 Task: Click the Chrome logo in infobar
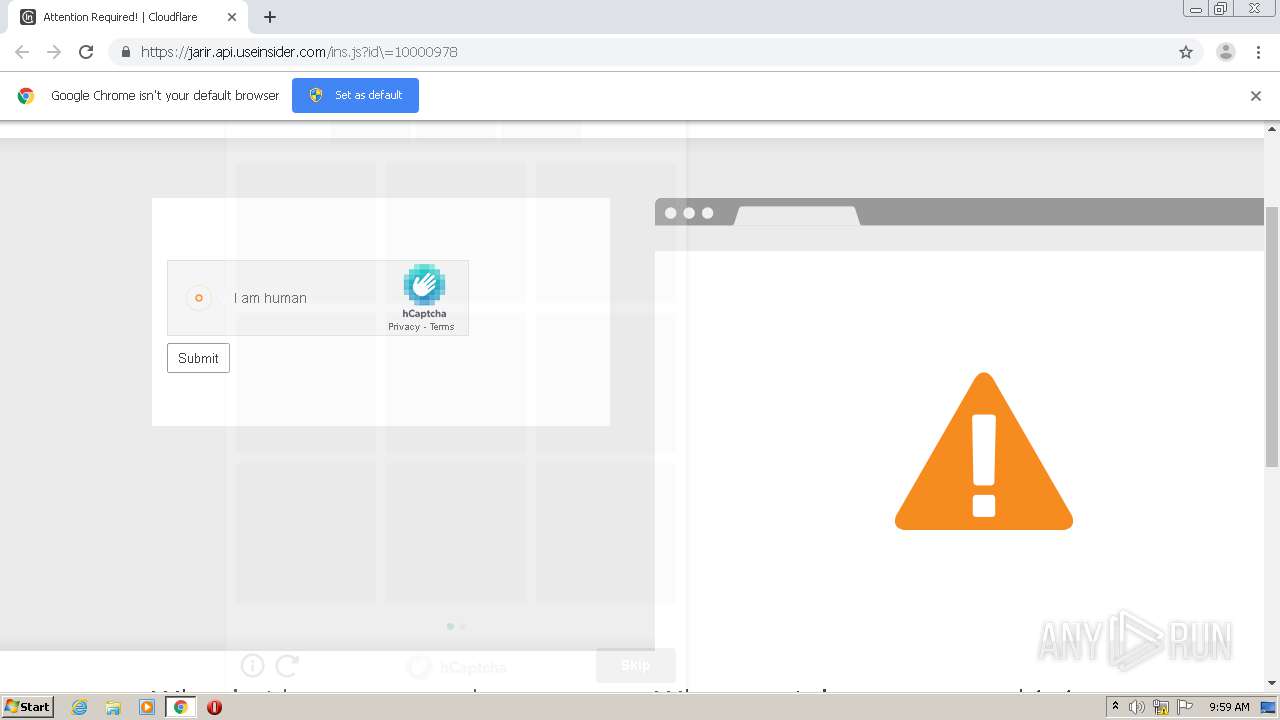click(26, 96)
